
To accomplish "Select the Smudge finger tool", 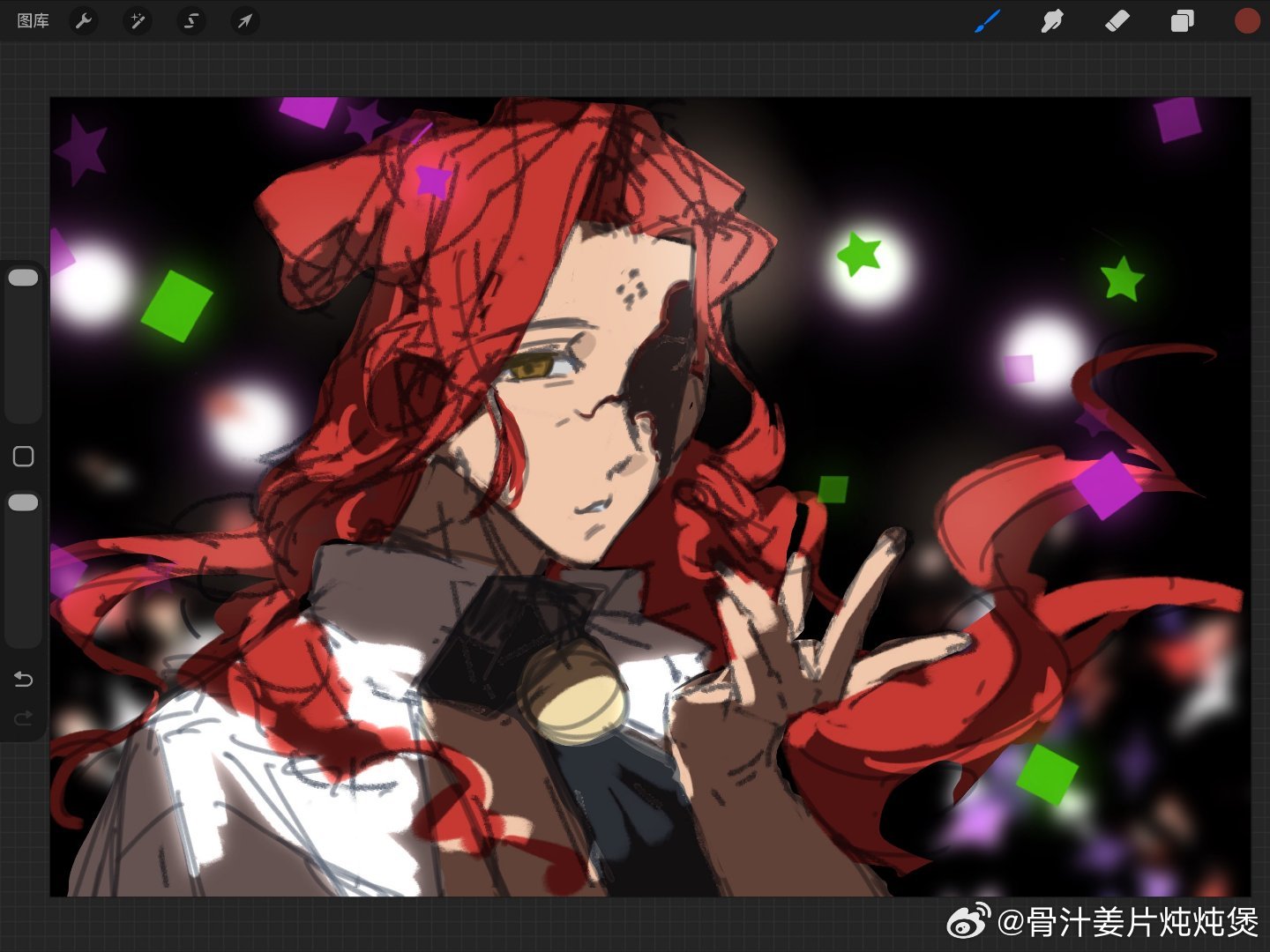I will [x=1052, y=20].
